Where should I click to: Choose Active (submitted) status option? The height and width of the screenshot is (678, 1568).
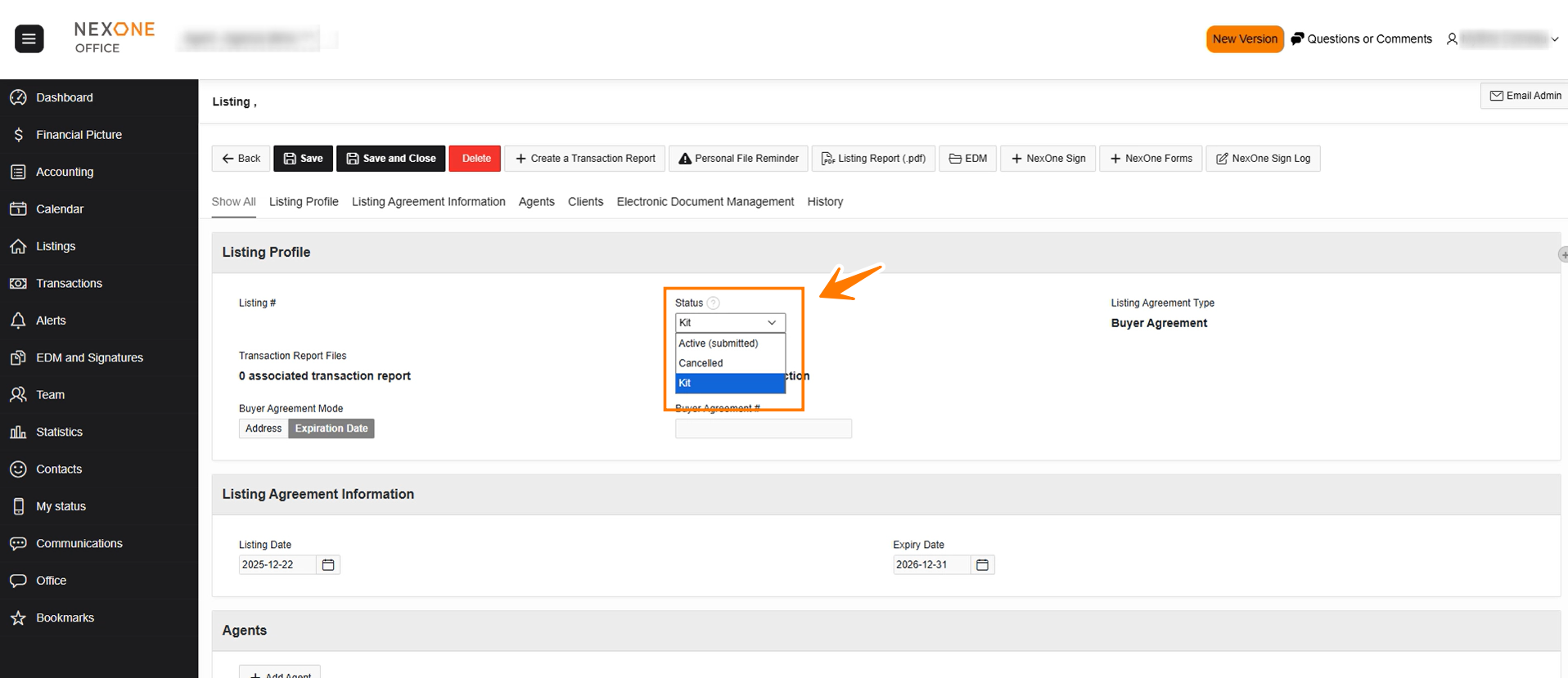(719, 343)
